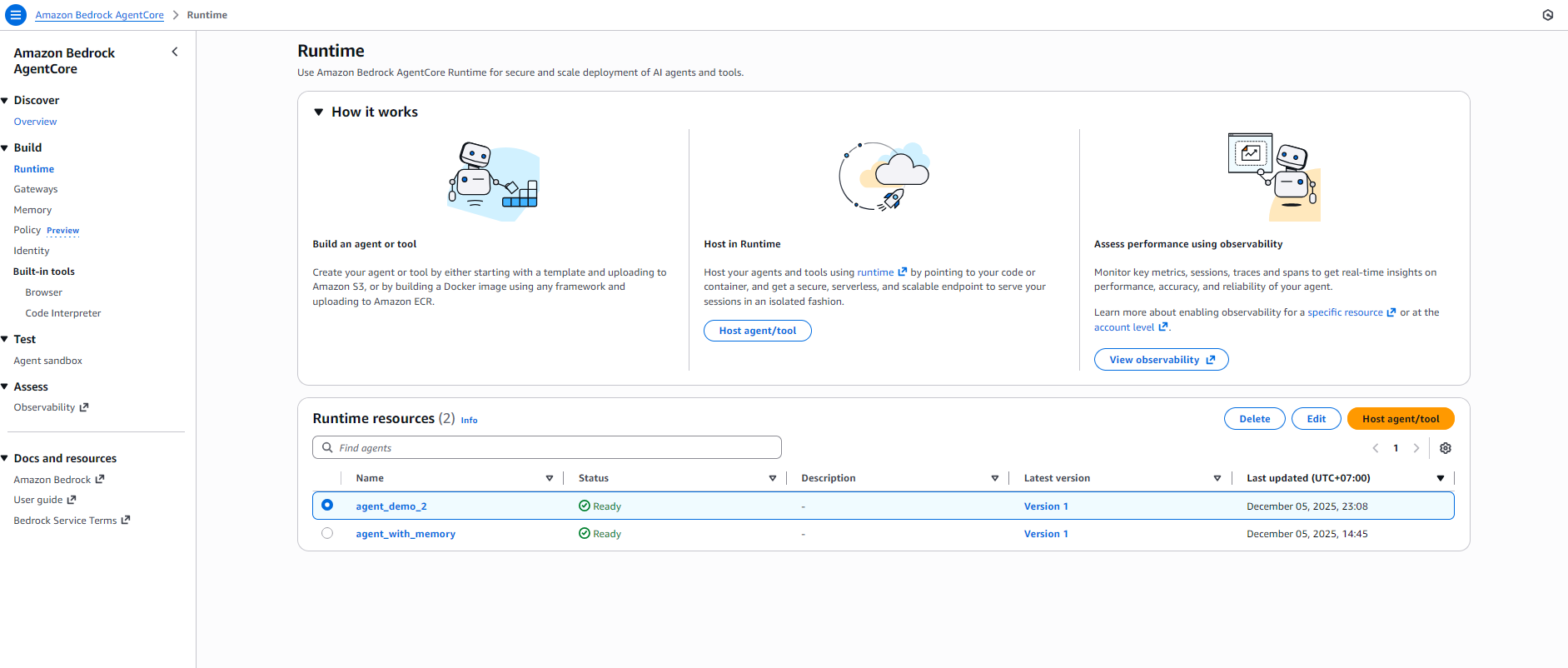
Task: Sort by Status column arrow
Action: (773, 478)
